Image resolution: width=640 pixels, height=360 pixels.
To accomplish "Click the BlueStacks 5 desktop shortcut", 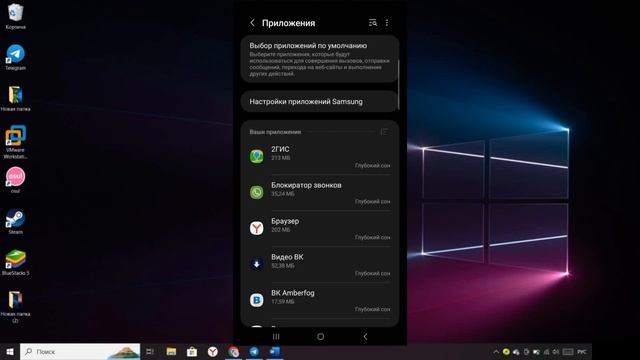I will point(16,262).
